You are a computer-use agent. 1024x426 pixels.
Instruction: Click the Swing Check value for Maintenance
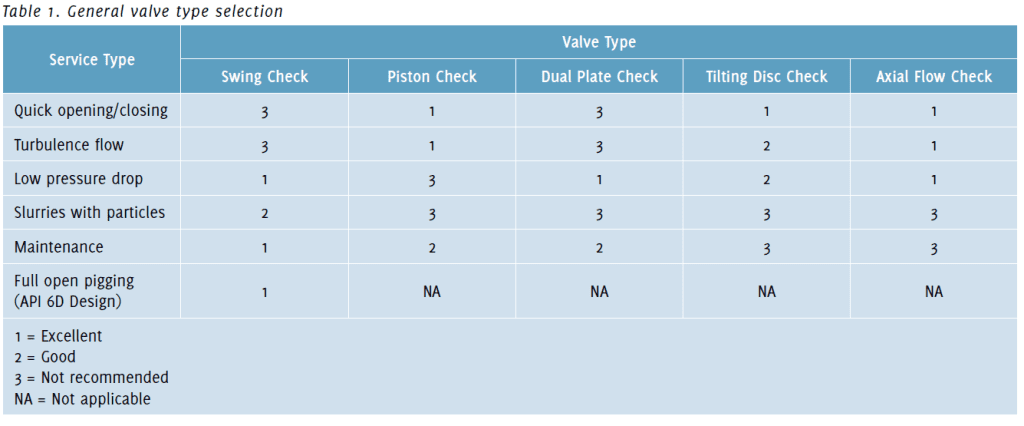[264, 248]
